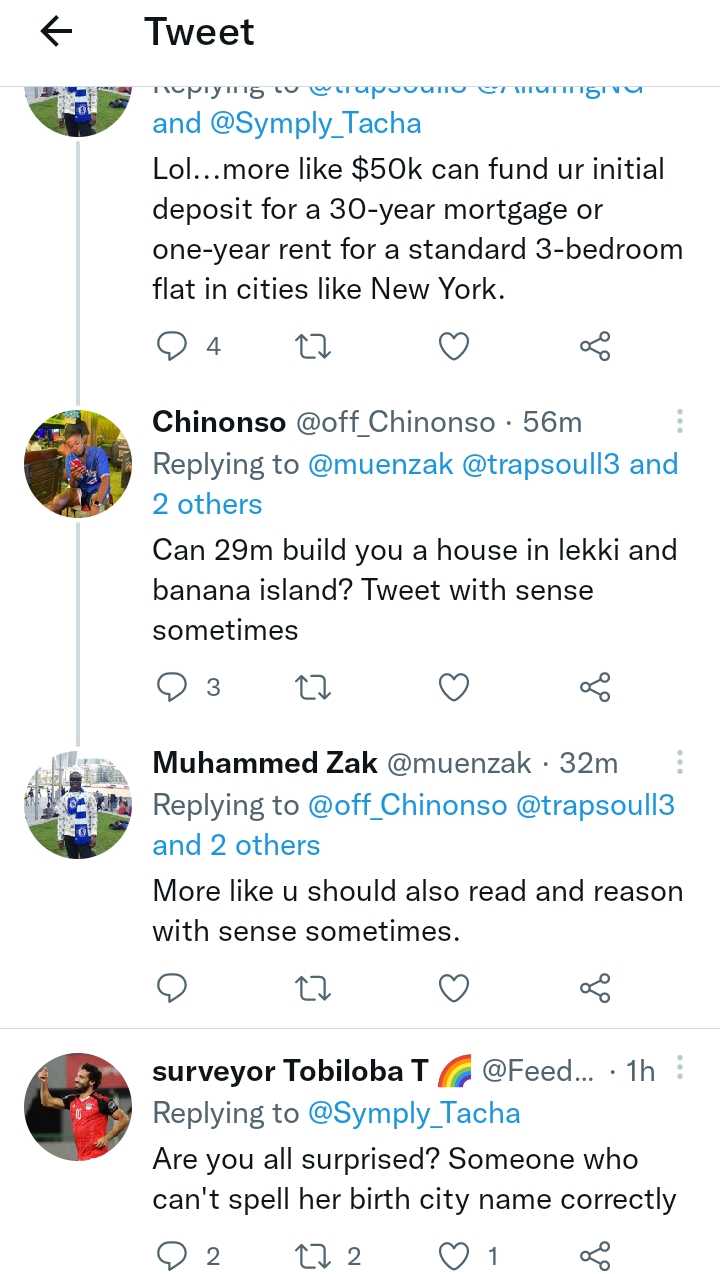Like Muhammed Zak's 32m tweet
This screenshot has width=720, height=1274.
click(454, 988)
